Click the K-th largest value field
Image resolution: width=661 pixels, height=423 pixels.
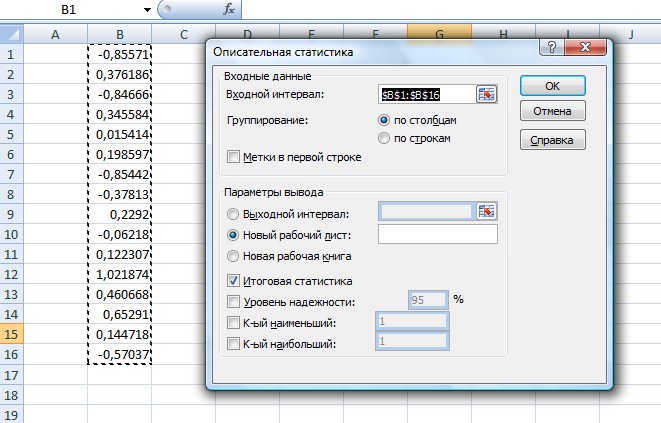tap(412, 341)
